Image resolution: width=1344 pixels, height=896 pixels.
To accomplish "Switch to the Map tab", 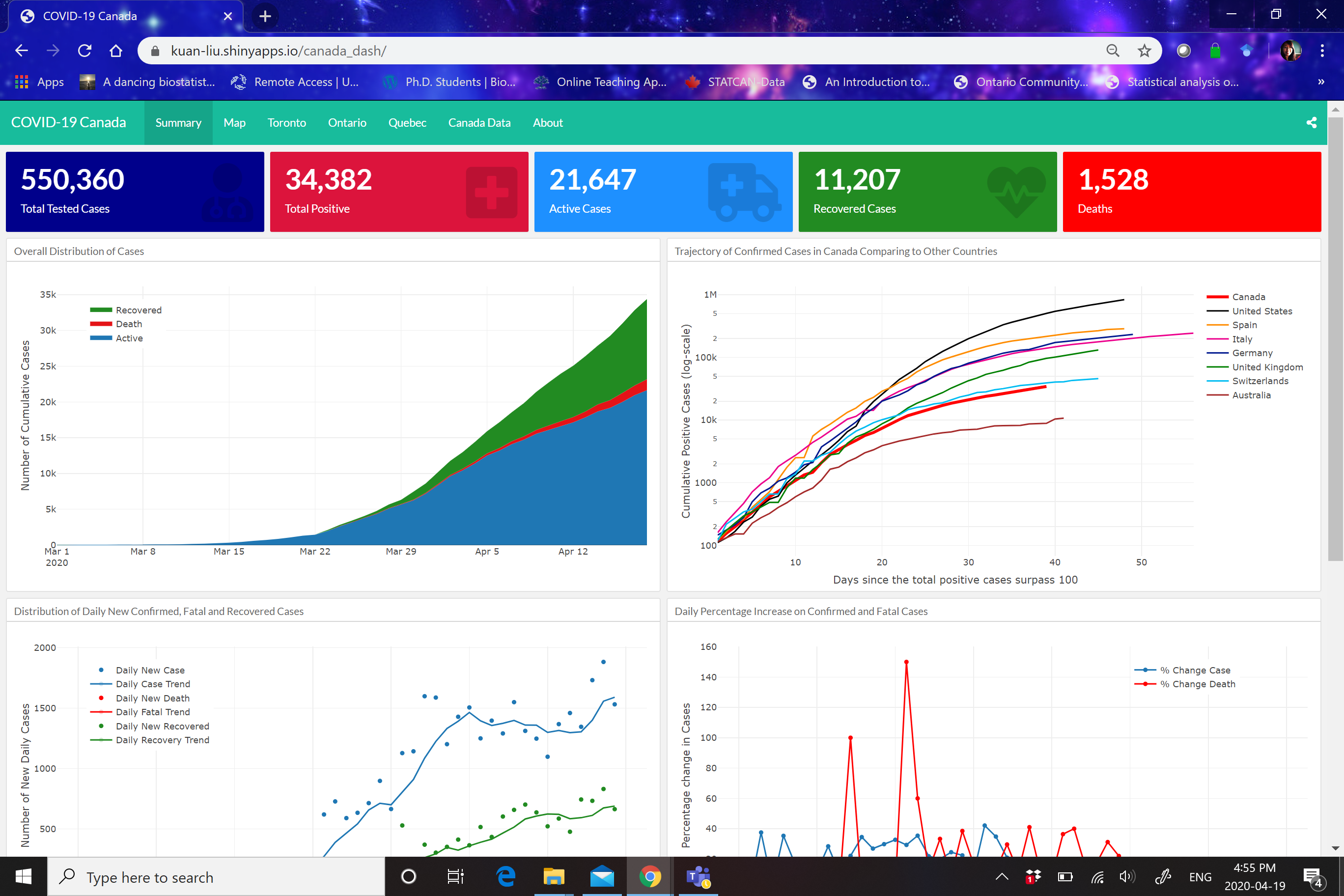I will pos(234,122).
